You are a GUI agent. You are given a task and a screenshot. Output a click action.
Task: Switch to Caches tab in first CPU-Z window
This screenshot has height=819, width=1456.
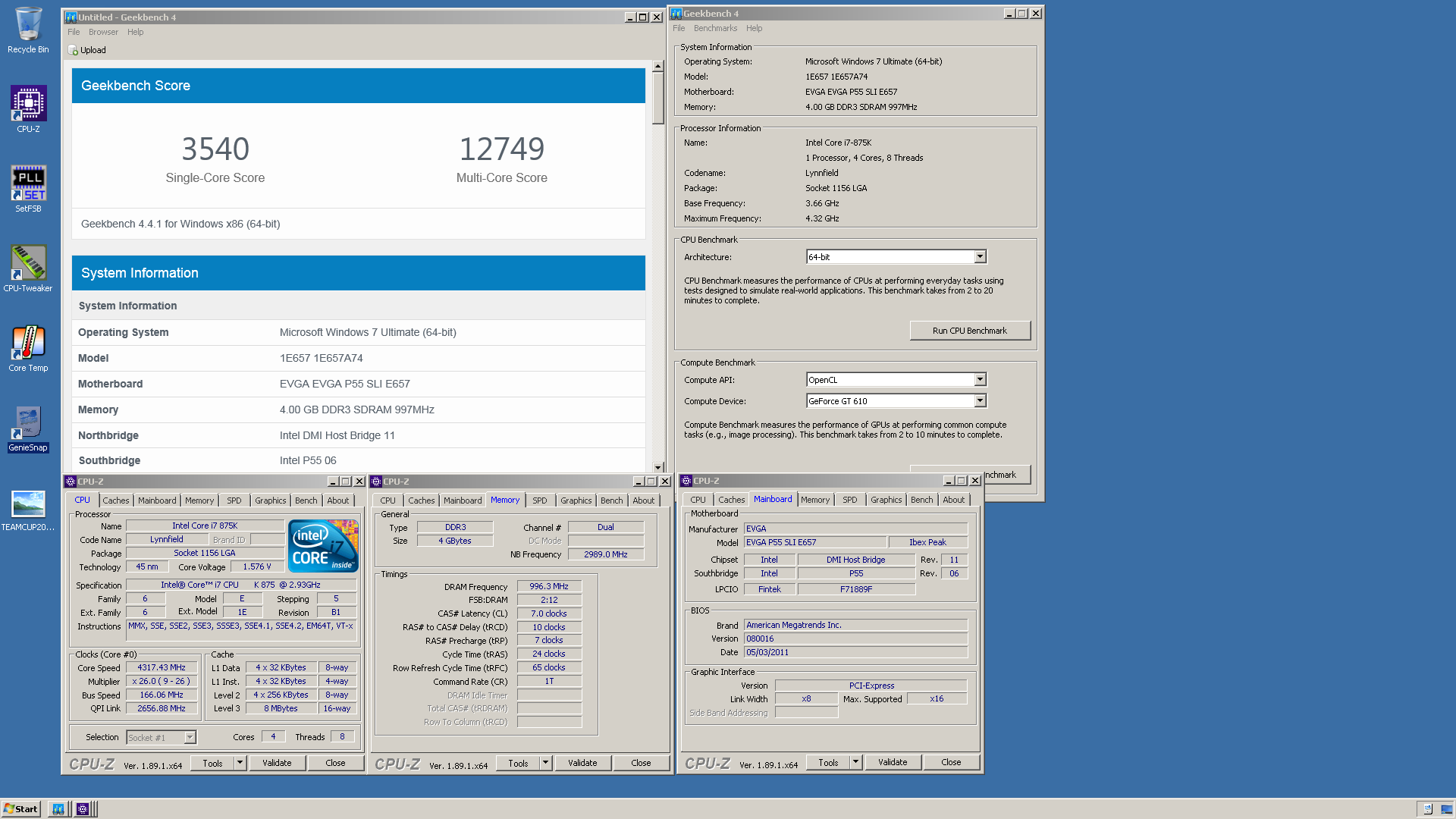point(116,500)
